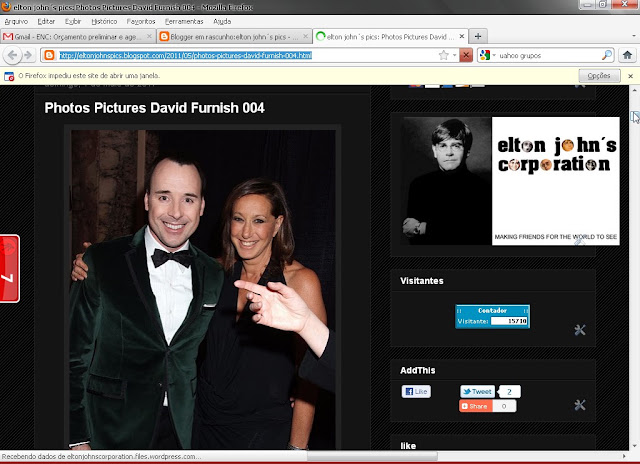Open the Arquivo menu
Viewport: 640px width, 464px height.
pyautogui.click(x=16, y=21)
